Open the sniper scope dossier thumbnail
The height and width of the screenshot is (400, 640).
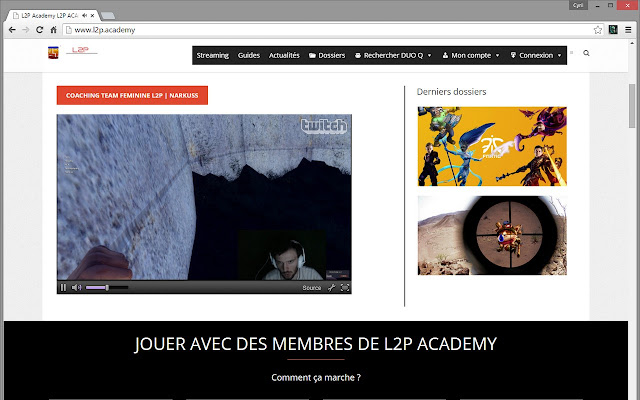tap(492, 236)
